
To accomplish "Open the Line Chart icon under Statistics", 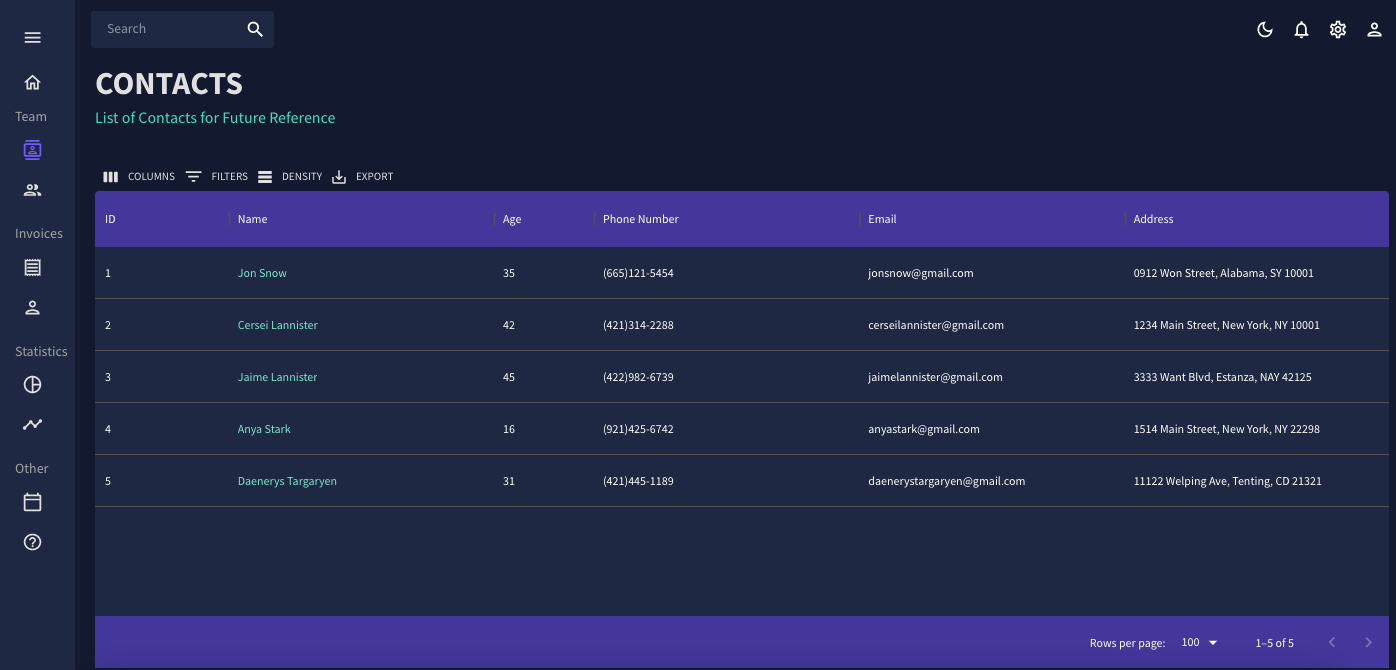I will [32, 424].
